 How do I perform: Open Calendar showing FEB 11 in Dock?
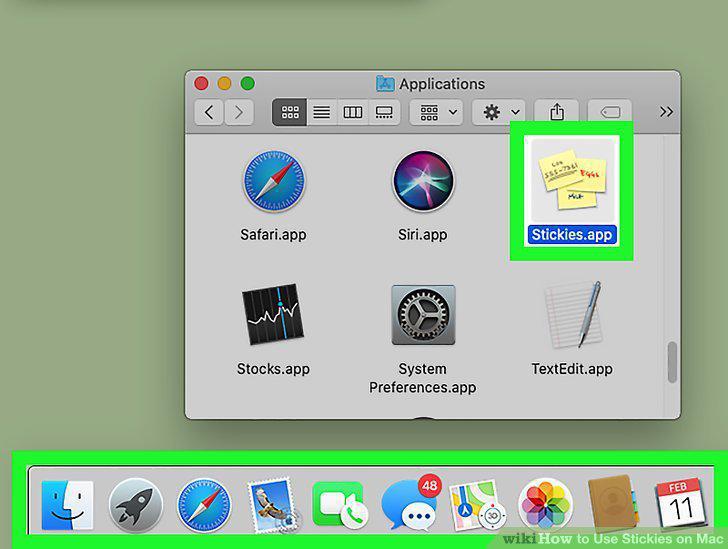click(x=681, y=504)
